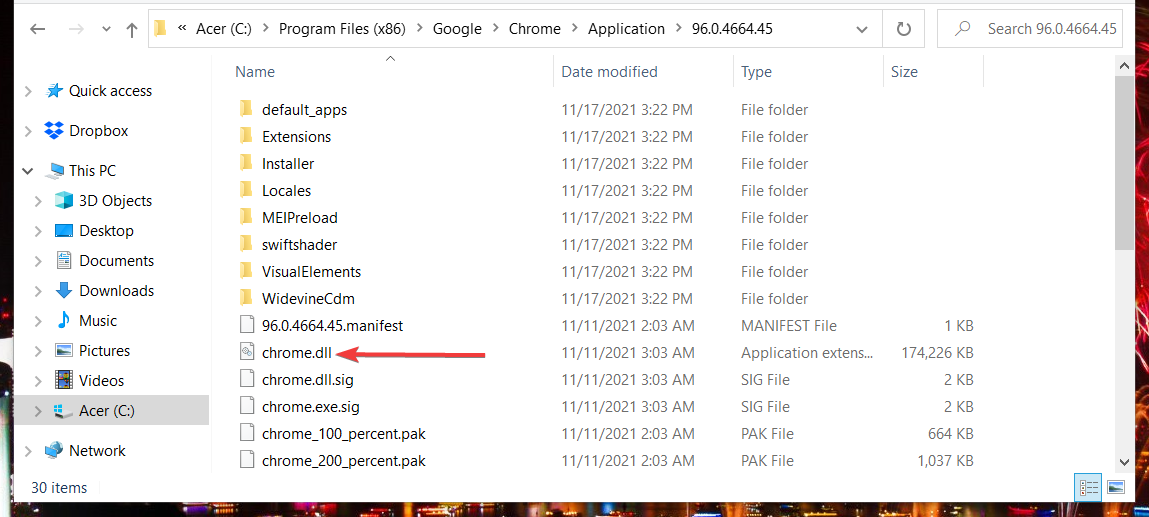Image resolution: width=1149 pixels, height=517 pixels.
Task: Open Desktop in navigation pane
Action: 106,231
